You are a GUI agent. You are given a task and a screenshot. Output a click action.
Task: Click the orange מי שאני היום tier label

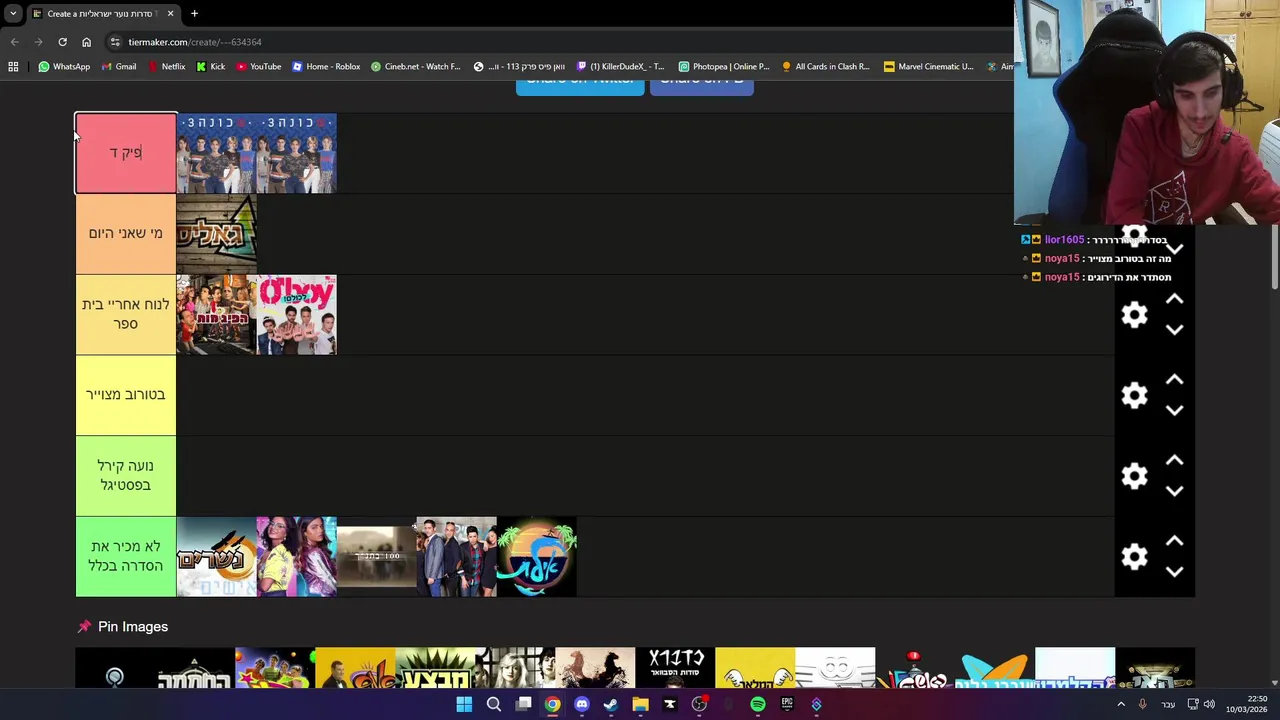pos(126,234)
